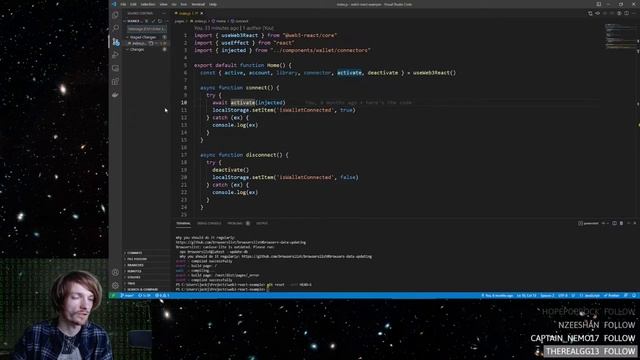Click notifications bell in status bar
640x360 pixels.
click(634, 296)
